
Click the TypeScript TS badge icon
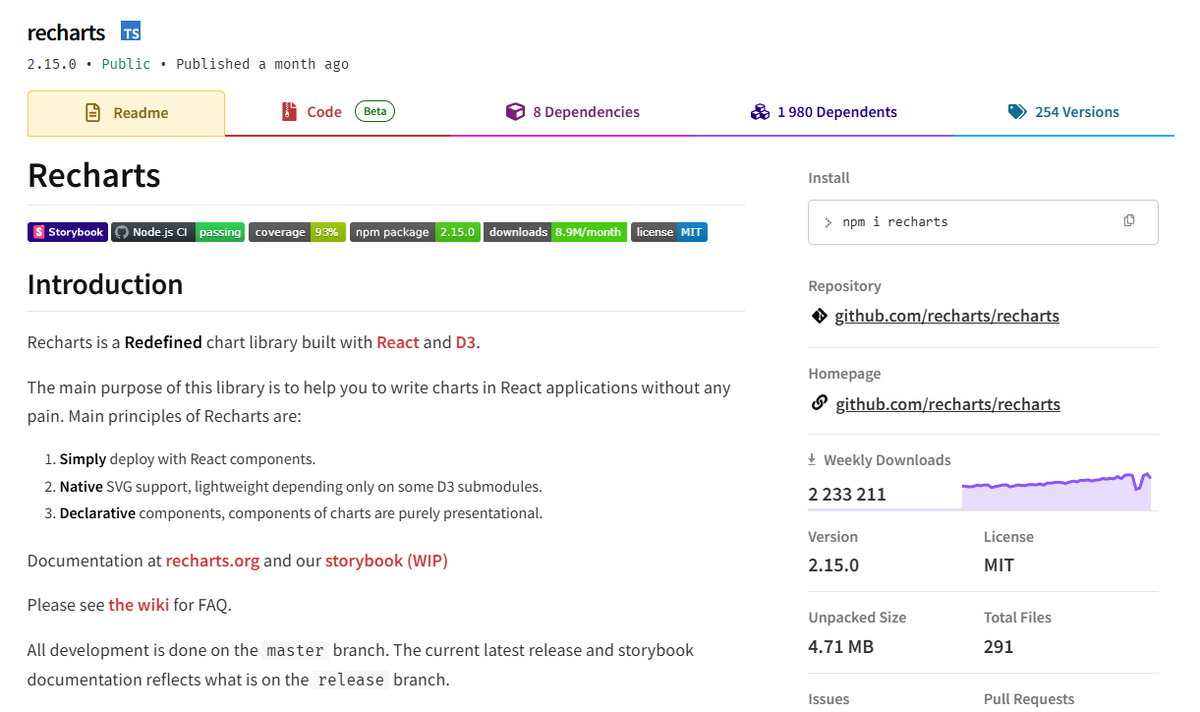pos(131,32)
